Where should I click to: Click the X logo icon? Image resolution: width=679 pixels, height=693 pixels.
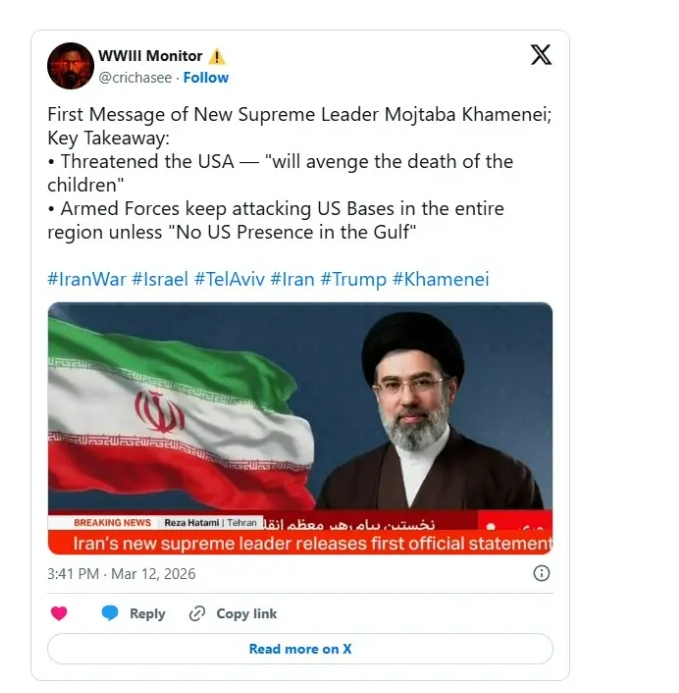click(541, 55)
